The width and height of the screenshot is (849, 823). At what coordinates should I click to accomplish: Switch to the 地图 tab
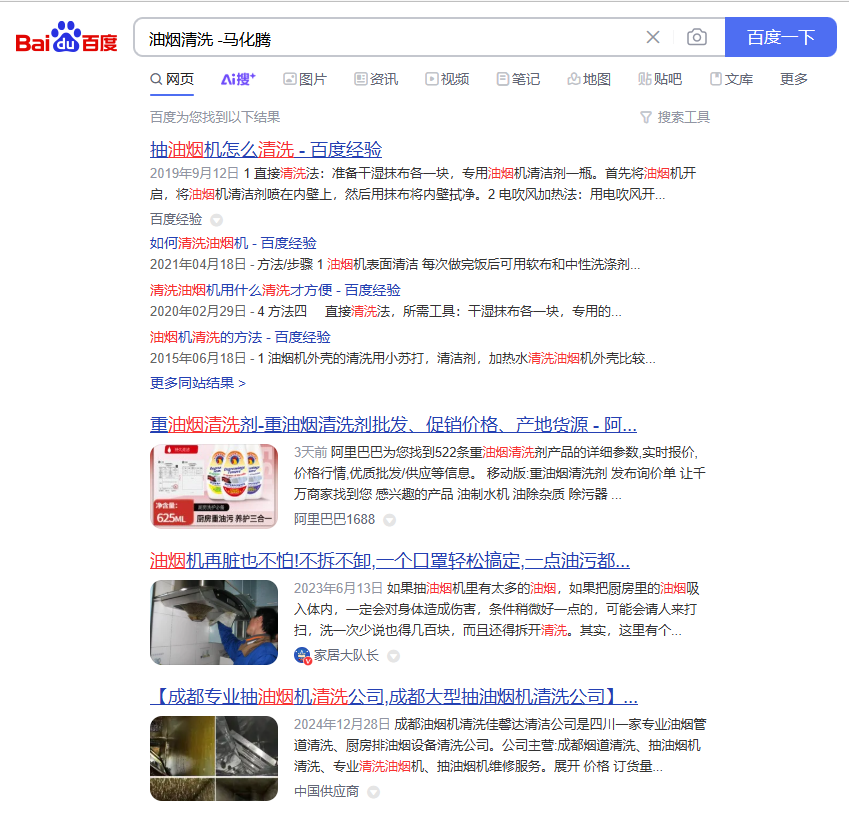(589, 79)
